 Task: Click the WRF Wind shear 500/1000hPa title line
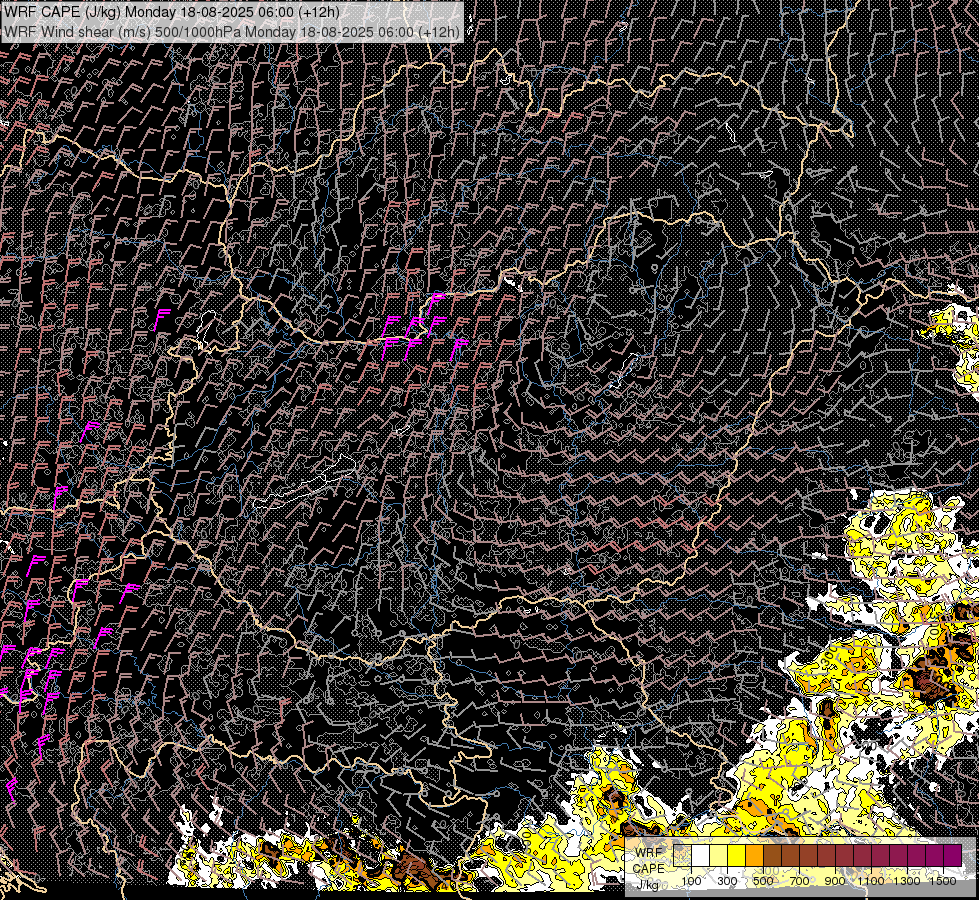click(232, 31)
